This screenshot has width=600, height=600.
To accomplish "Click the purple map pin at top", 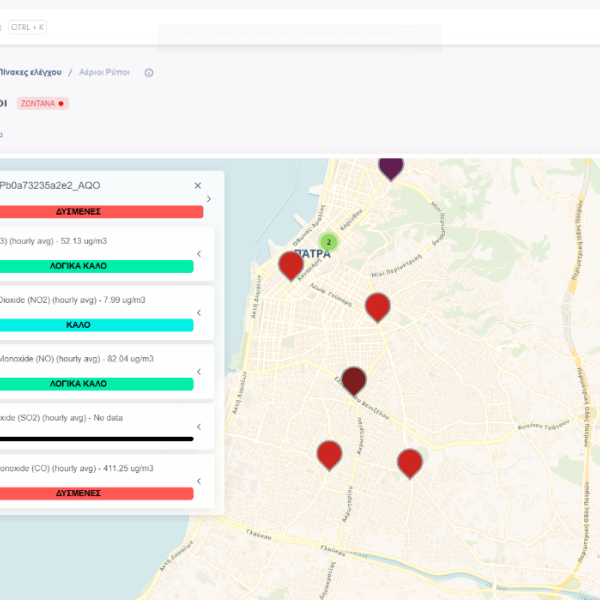I will coord(390,166).
